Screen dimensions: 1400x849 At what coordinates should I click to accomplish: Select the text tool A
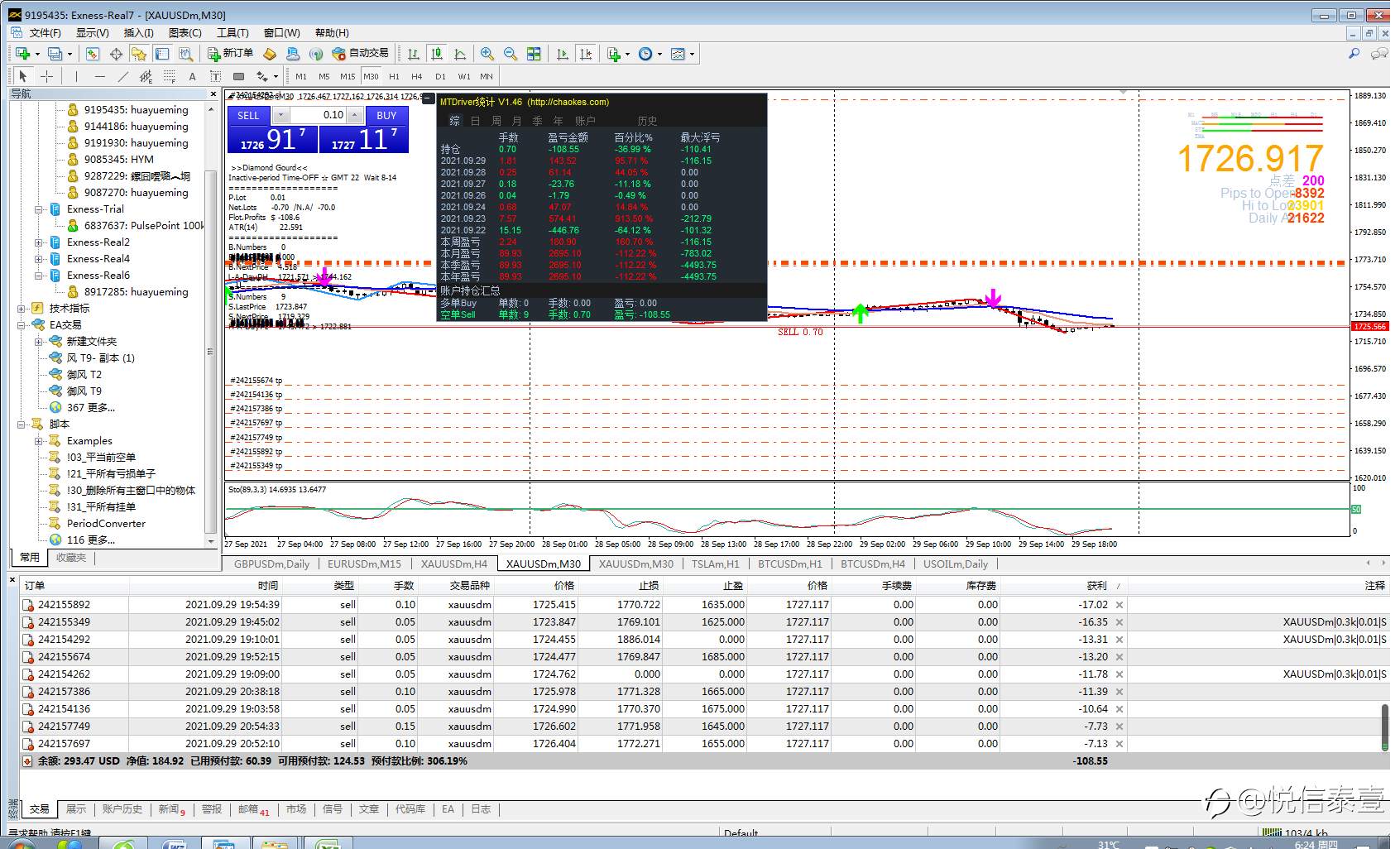point(192,76)
